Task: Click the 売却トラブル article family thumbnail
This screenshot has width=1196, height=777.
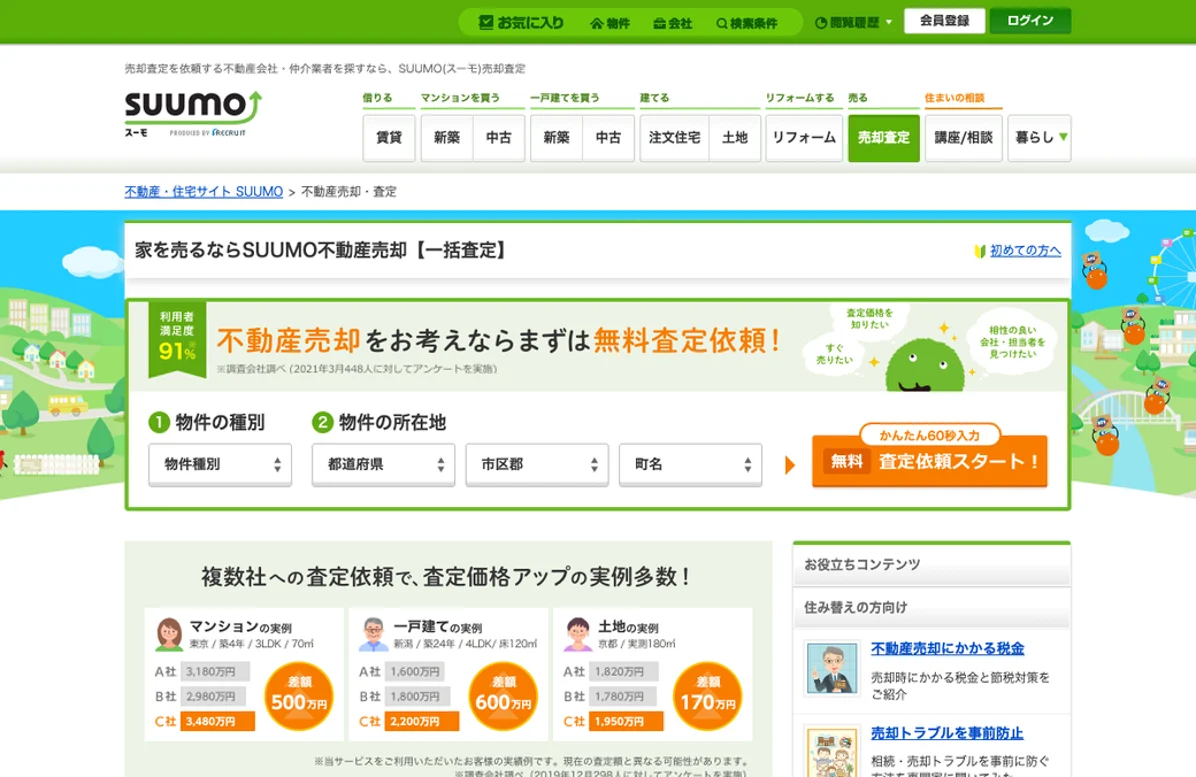Action: pos(832,752)
